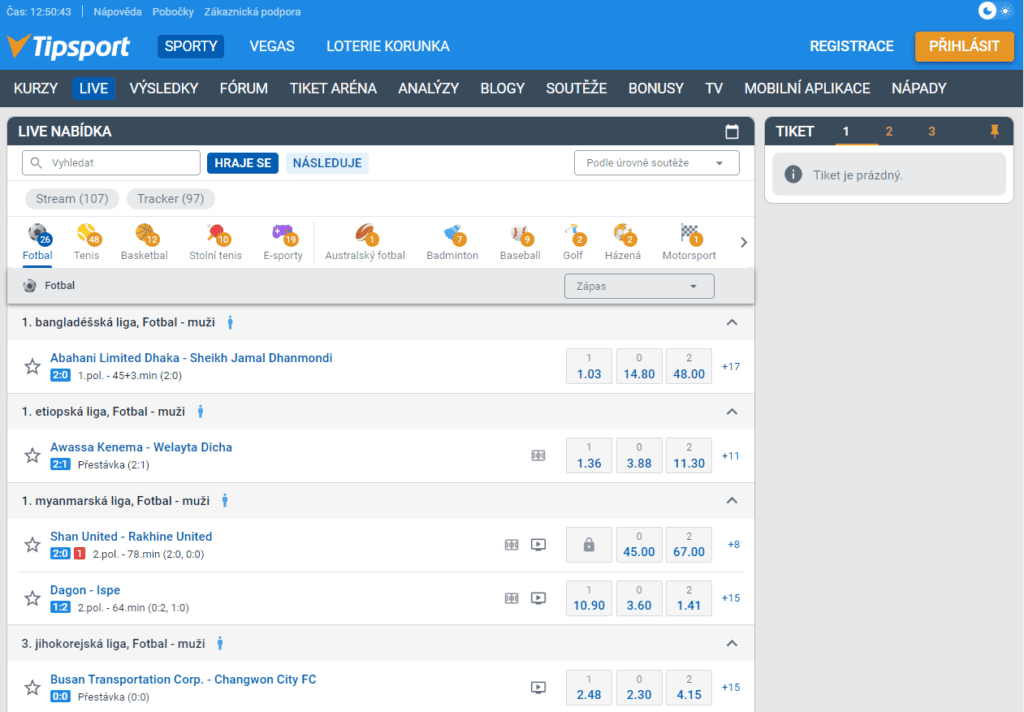Select the Golf sport icon
The width and height of the screenshot is (1024, 712).
point(573,242)
